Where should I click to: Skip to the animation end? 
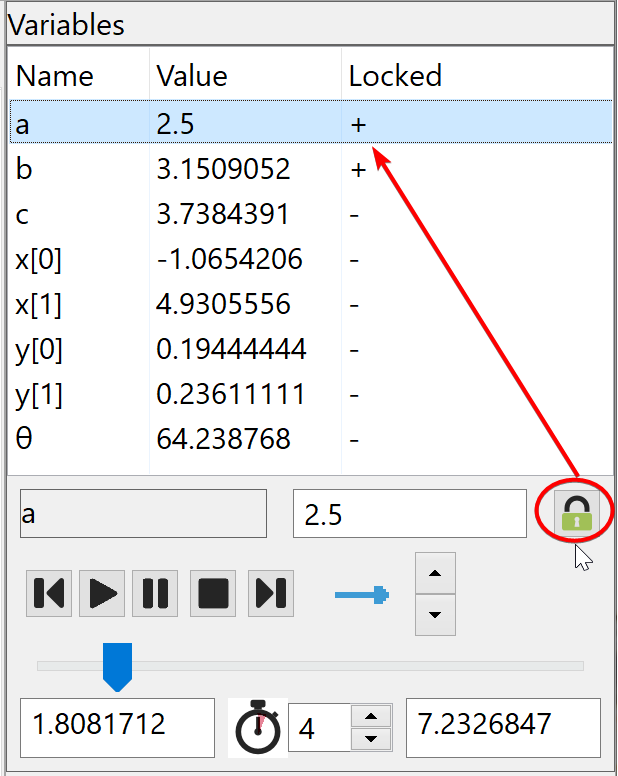(x=270, y=593)
